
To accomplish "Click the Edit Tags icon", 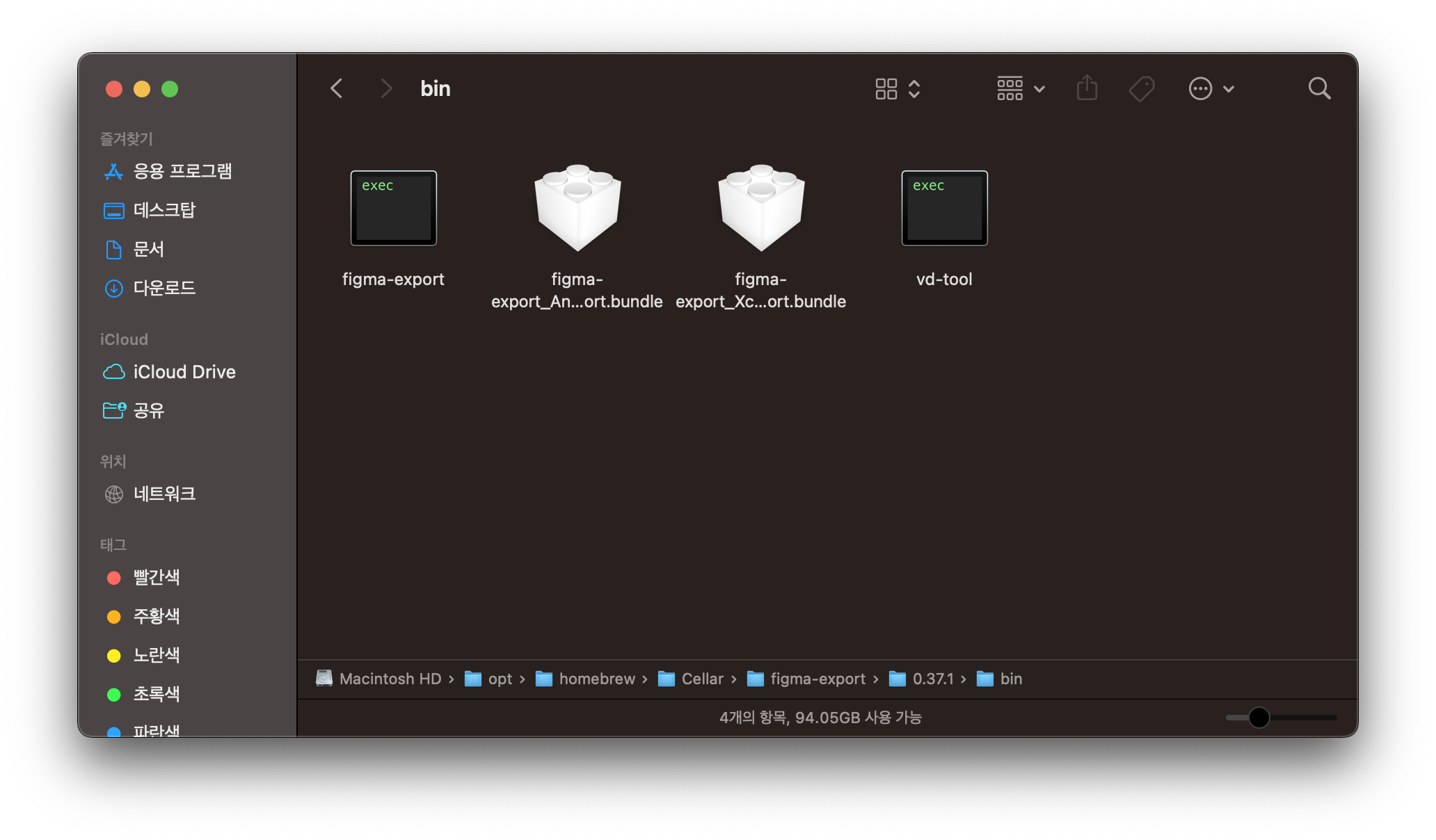I will [x=1141, y=88].
